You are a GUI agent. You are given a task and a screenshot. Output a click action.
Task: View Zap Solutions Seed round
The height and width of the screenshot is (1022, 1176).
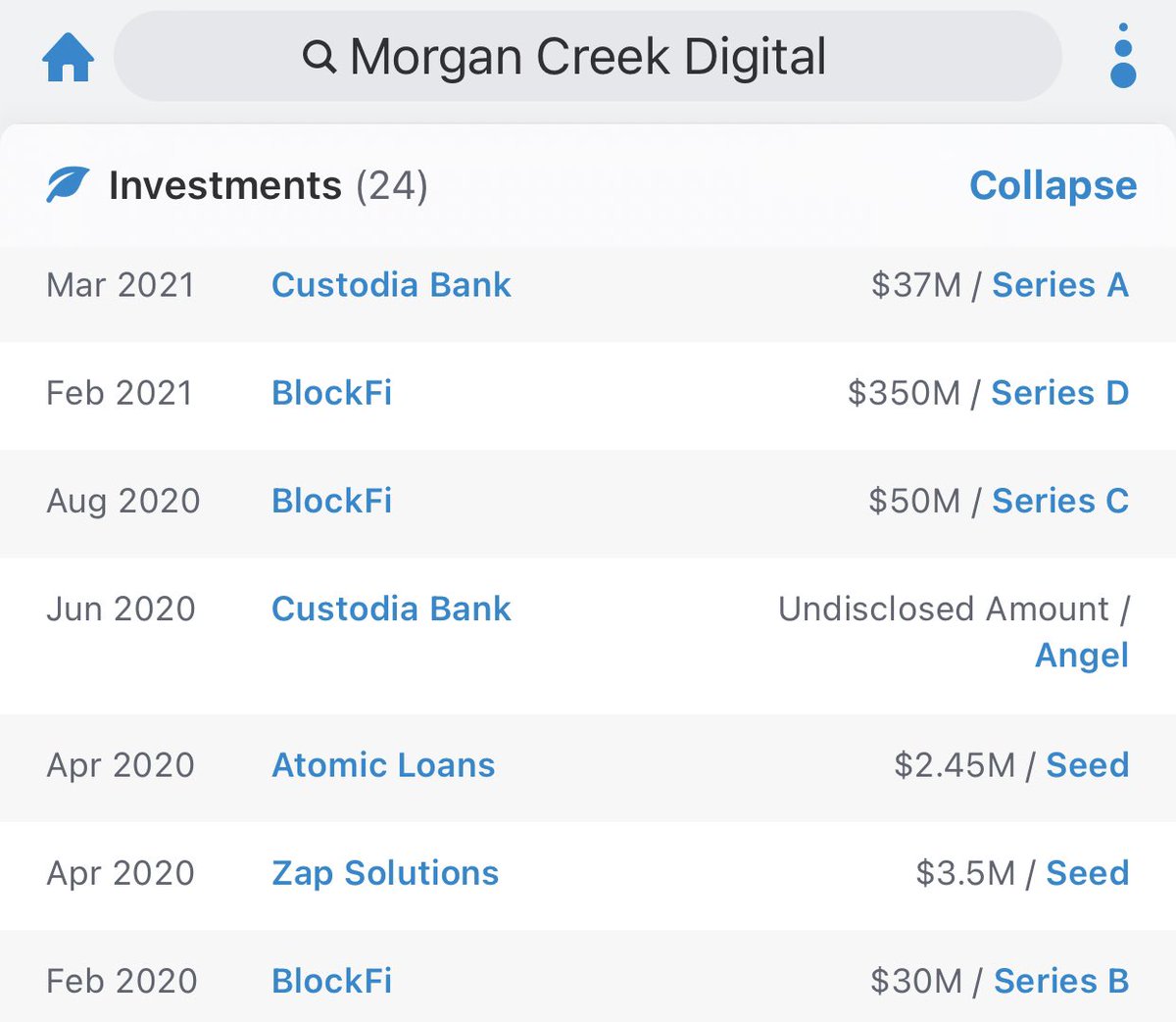1087,873
